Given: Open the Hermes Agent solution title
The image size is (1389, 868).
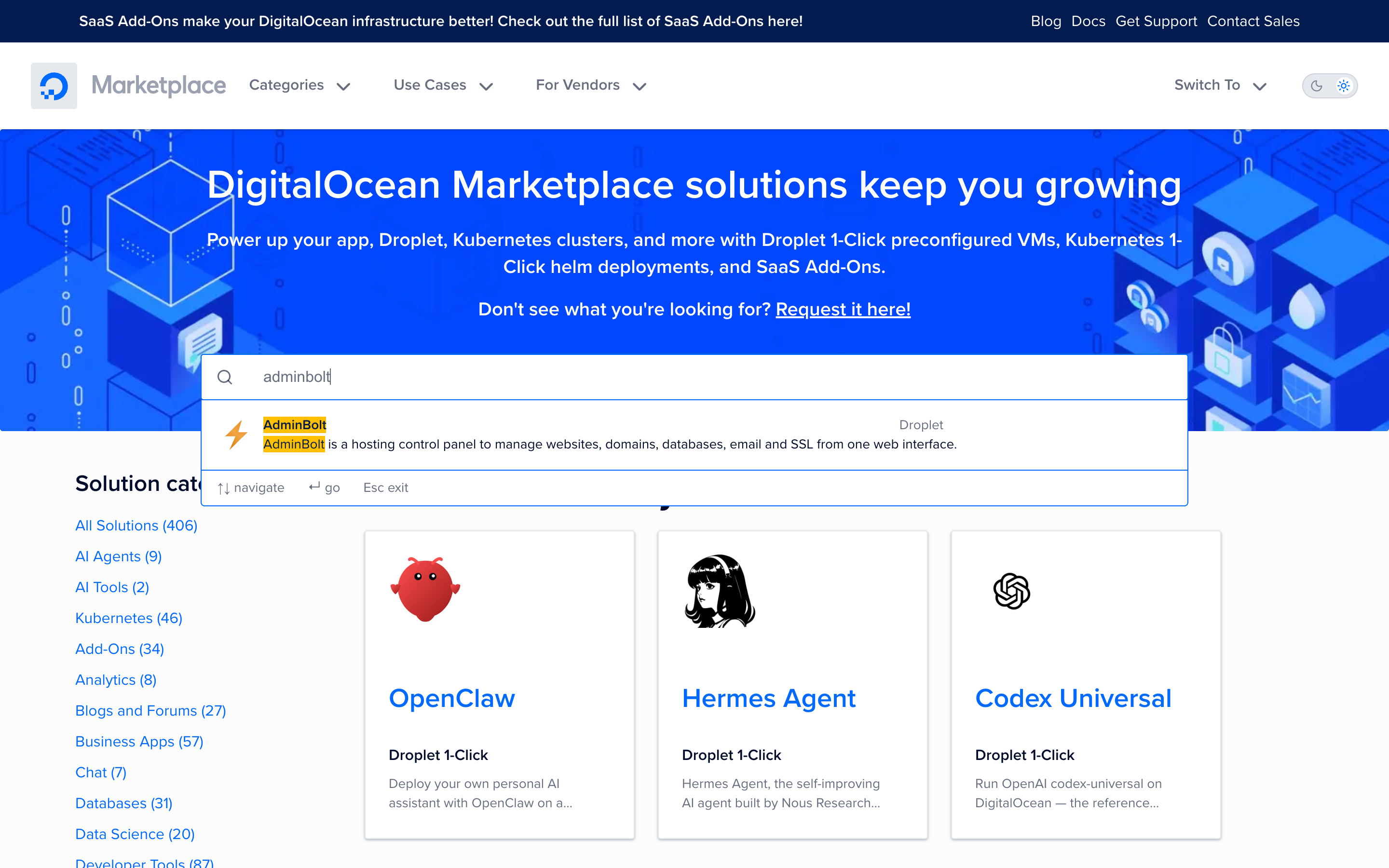Looking at the screenshot, I should (x=769, y=699).
